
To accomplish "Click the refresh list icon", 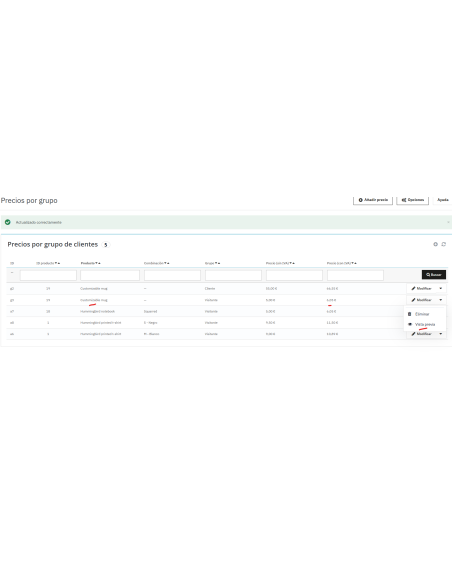I will pyautogui.click(x=443, y=244).
